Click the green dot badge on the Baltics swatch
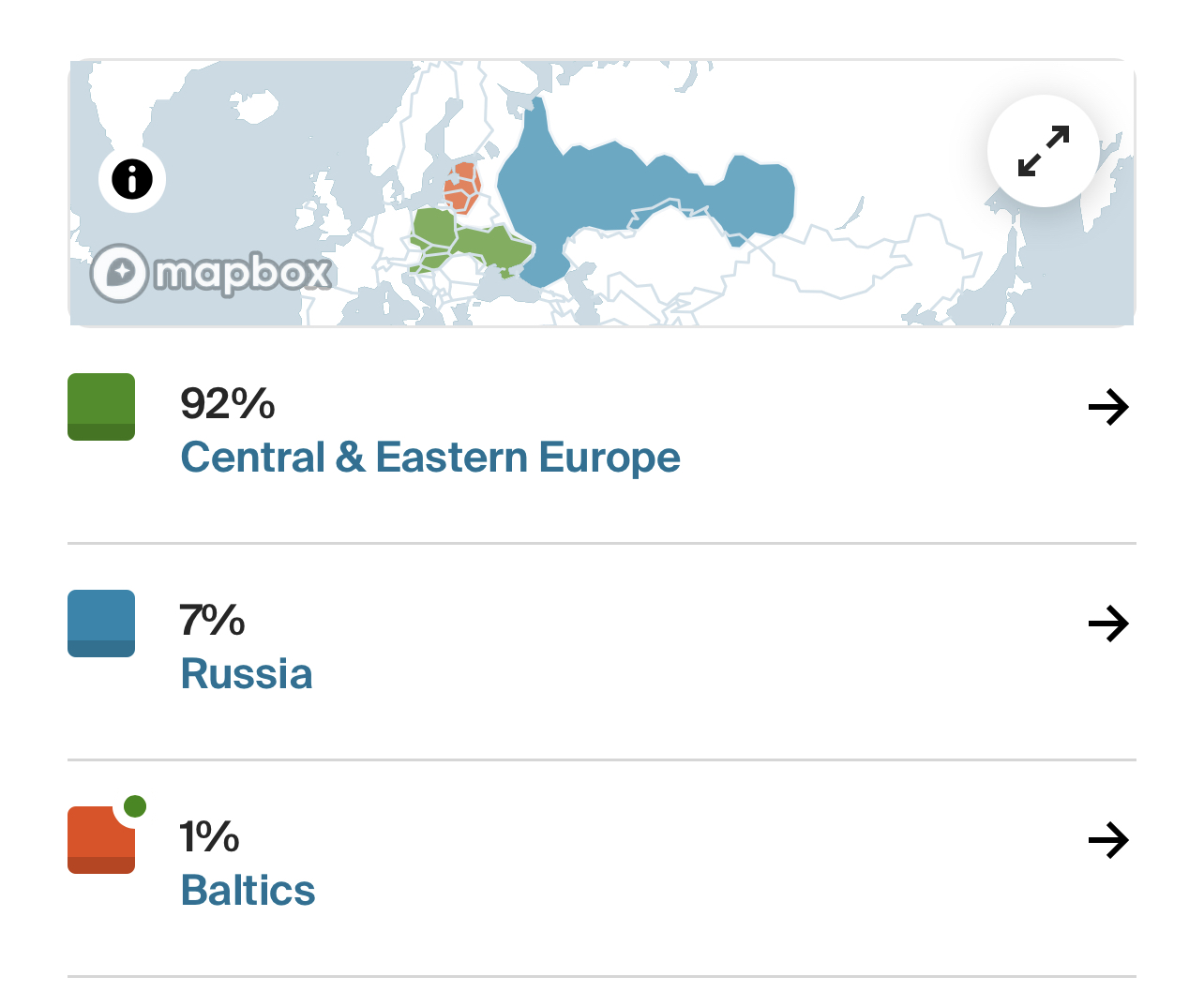Image resolution: width=1204 pixels, height=1007 pixels. tap(135, 806)
